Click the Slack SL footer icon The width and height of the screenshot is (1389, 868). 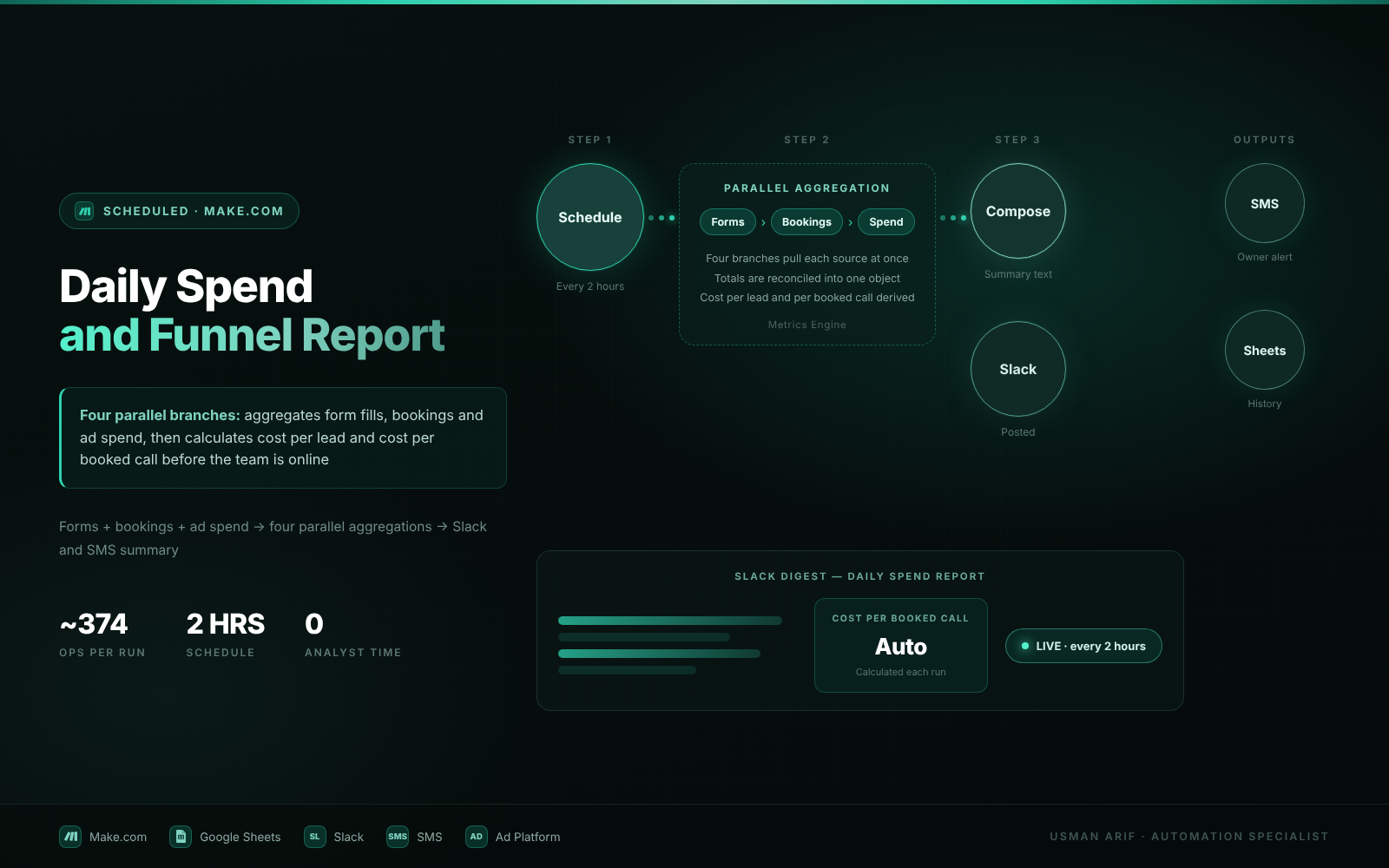(314, 837)
